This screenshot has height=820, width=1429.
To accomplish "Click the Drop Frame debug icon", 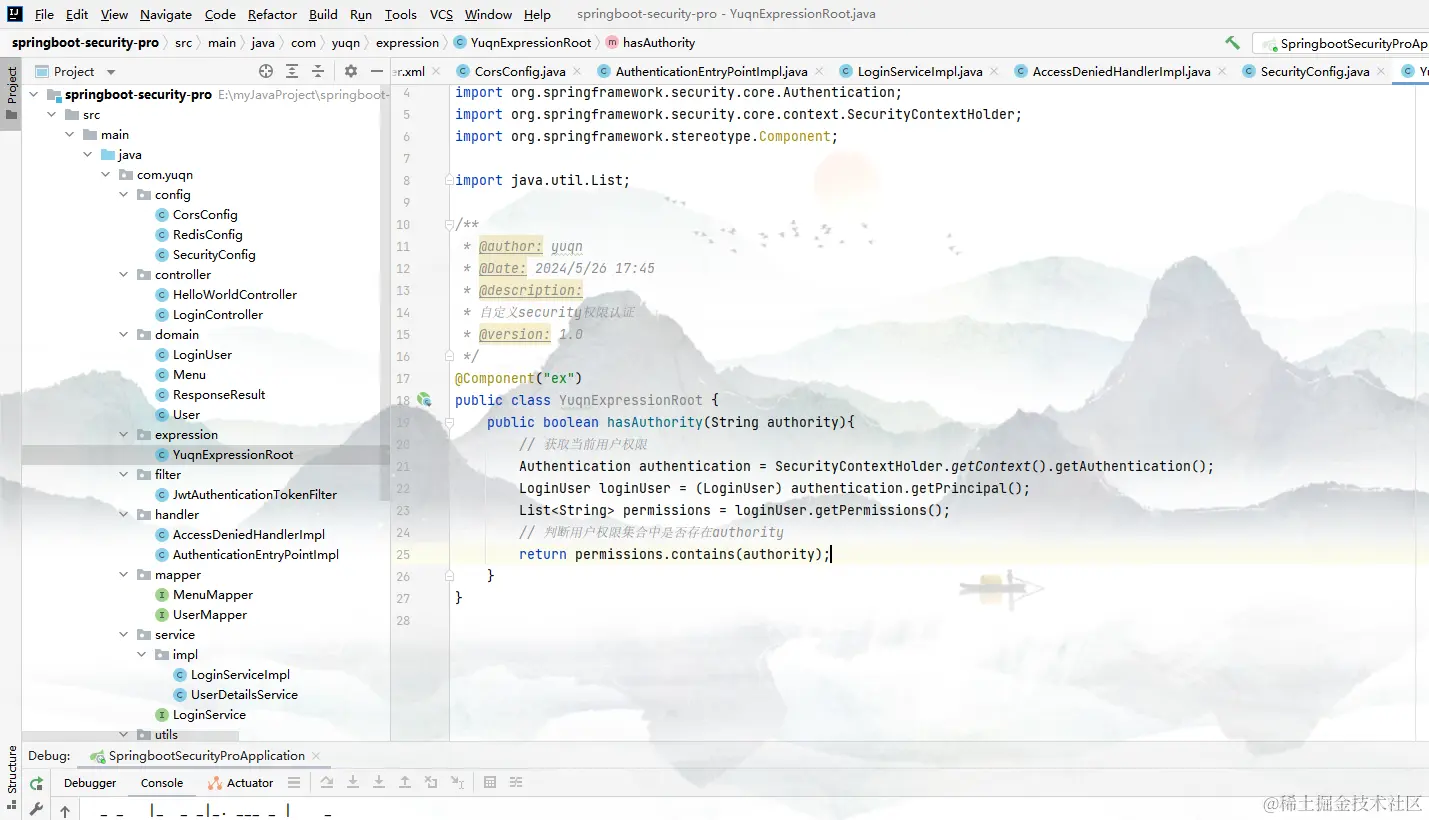I will tap(431, 783).
